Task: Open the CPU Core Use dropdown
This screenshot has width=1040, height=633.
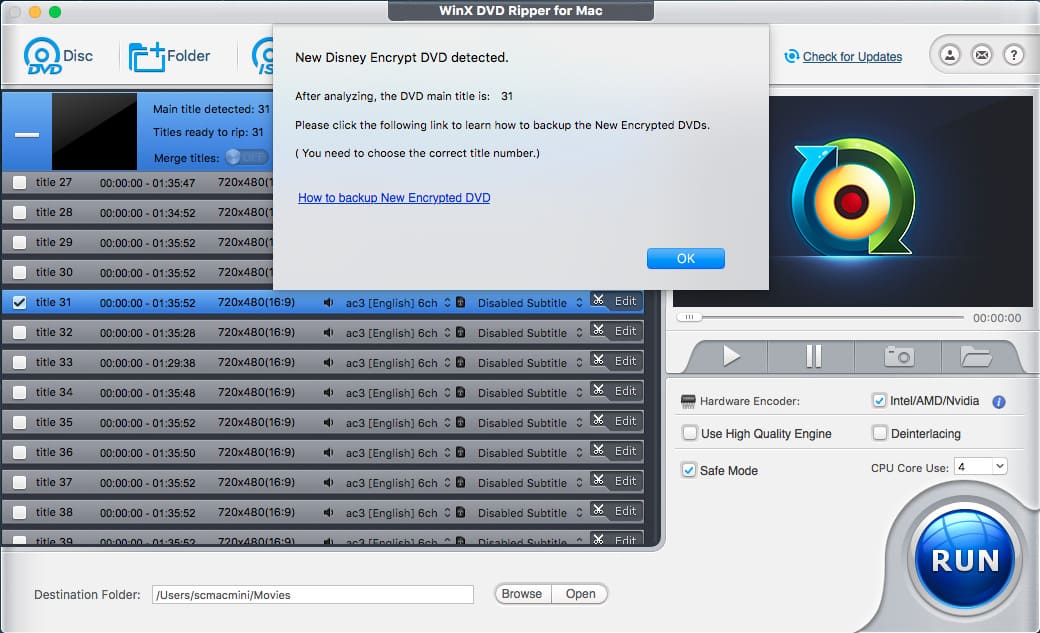Action: click(x=980, y=466)
